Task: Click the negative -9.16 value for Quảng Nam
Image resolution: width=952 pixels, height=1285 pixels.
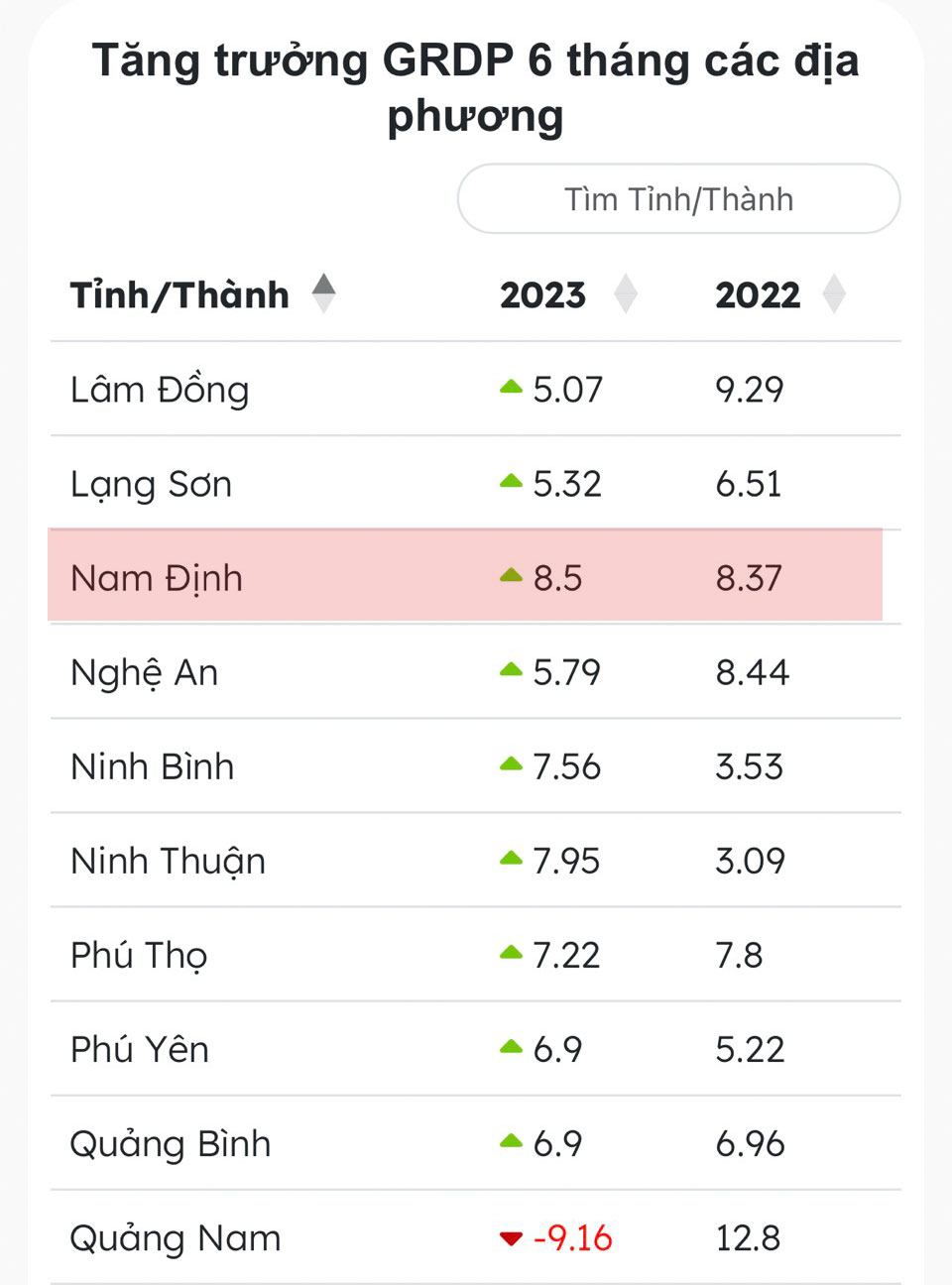Action: [573, 1238]
